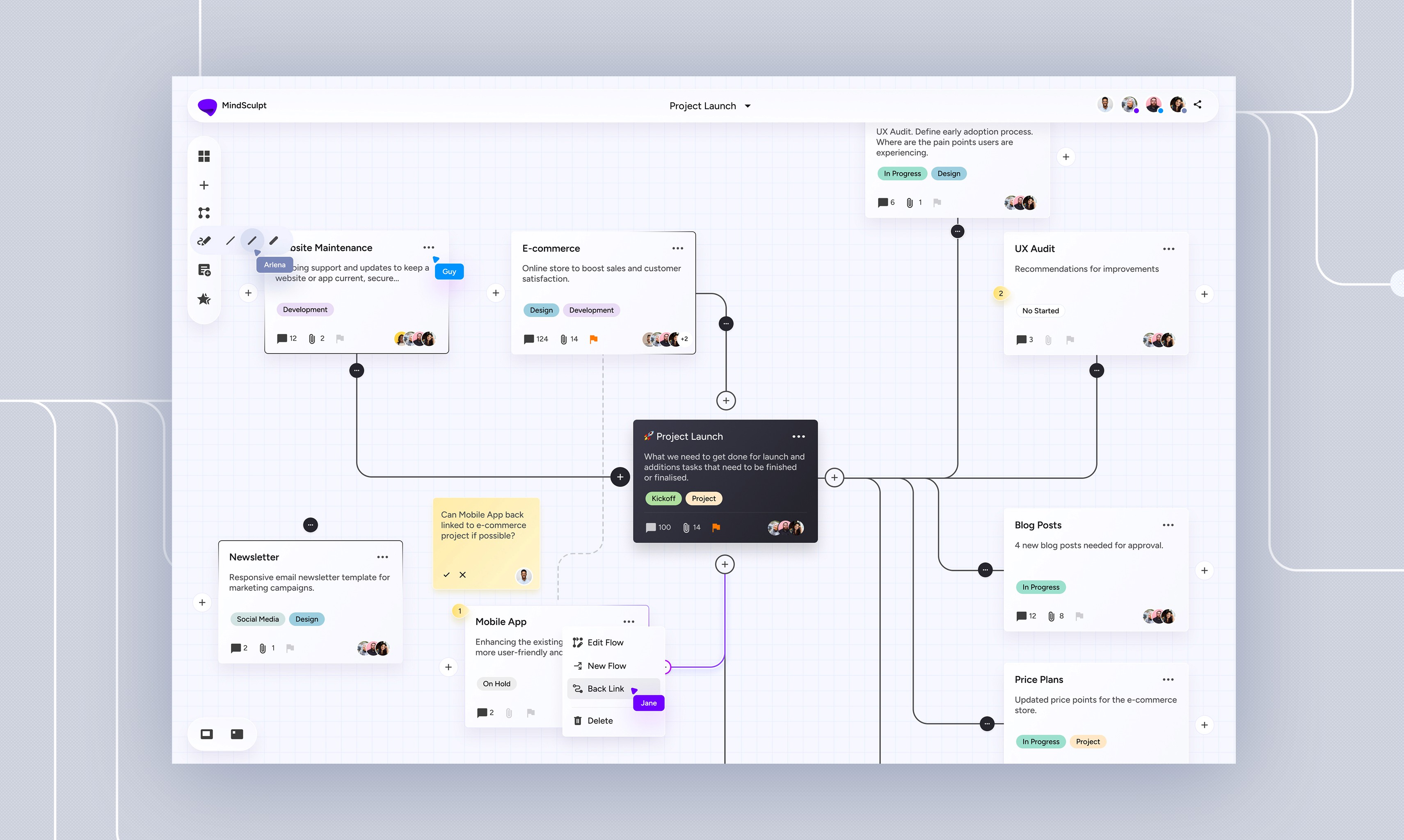Screen dimensions: 1404x840
Task: Select the flow connector tool
Action: click(x=204, y=212)
